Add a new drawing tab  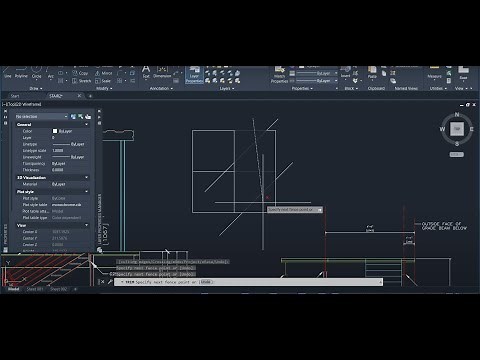[90, 96]
